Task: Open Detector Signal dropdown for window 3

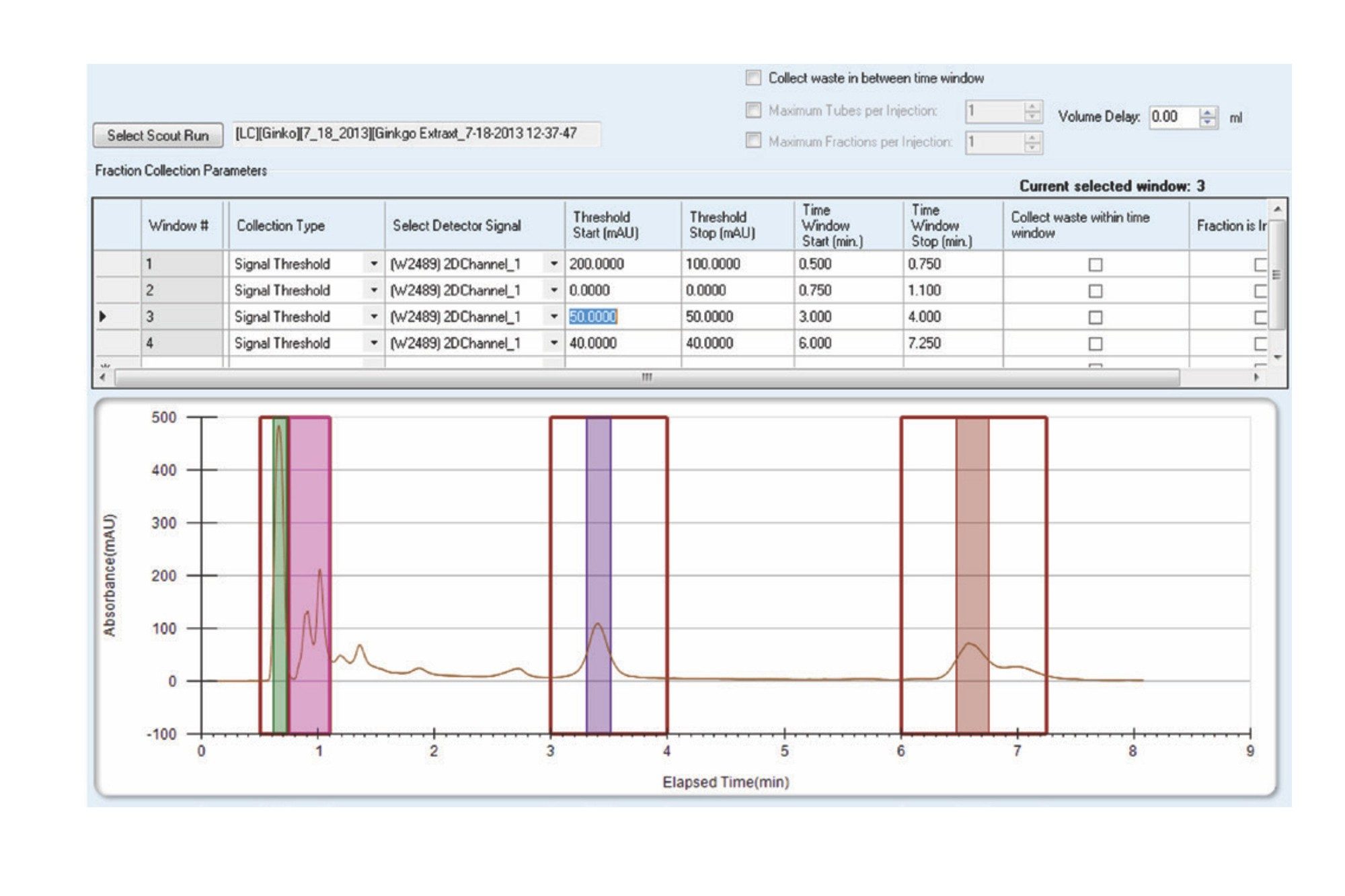Action: (553, 317)
